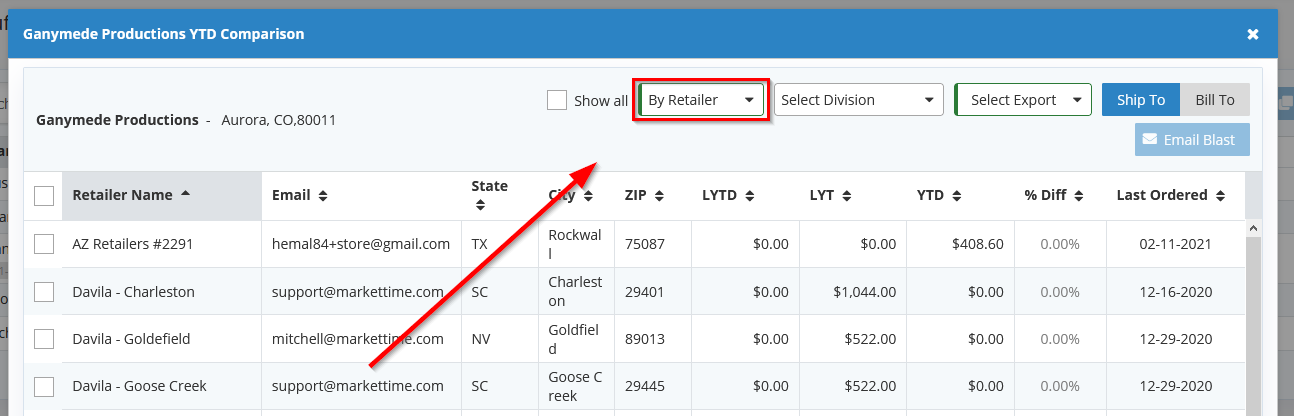Expand the Select Export dropdown

(x=1023, y=100)
